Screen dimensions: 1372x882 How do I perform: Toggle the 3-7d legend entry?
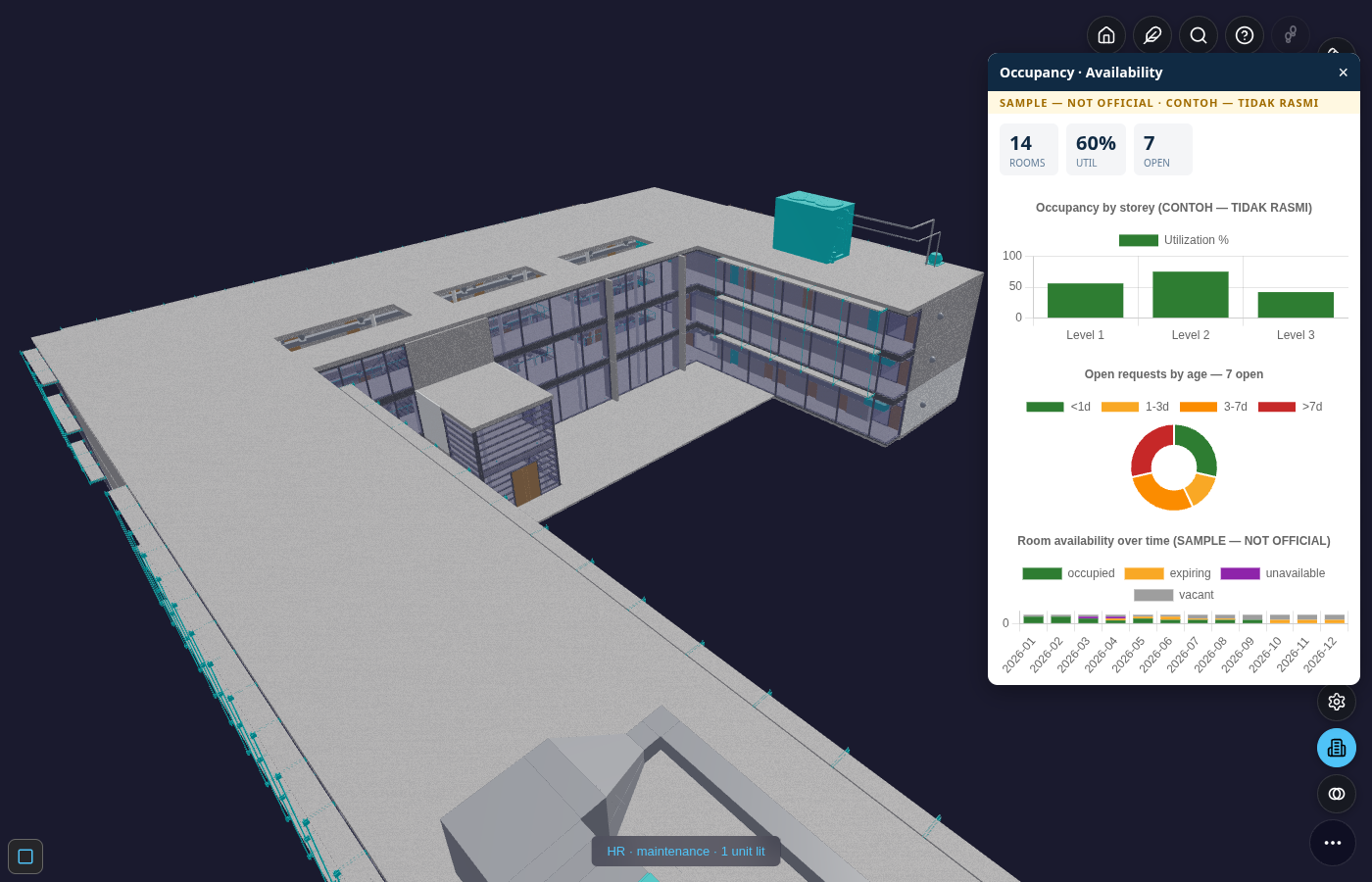pyautogui.click(x=1213, y=407)
